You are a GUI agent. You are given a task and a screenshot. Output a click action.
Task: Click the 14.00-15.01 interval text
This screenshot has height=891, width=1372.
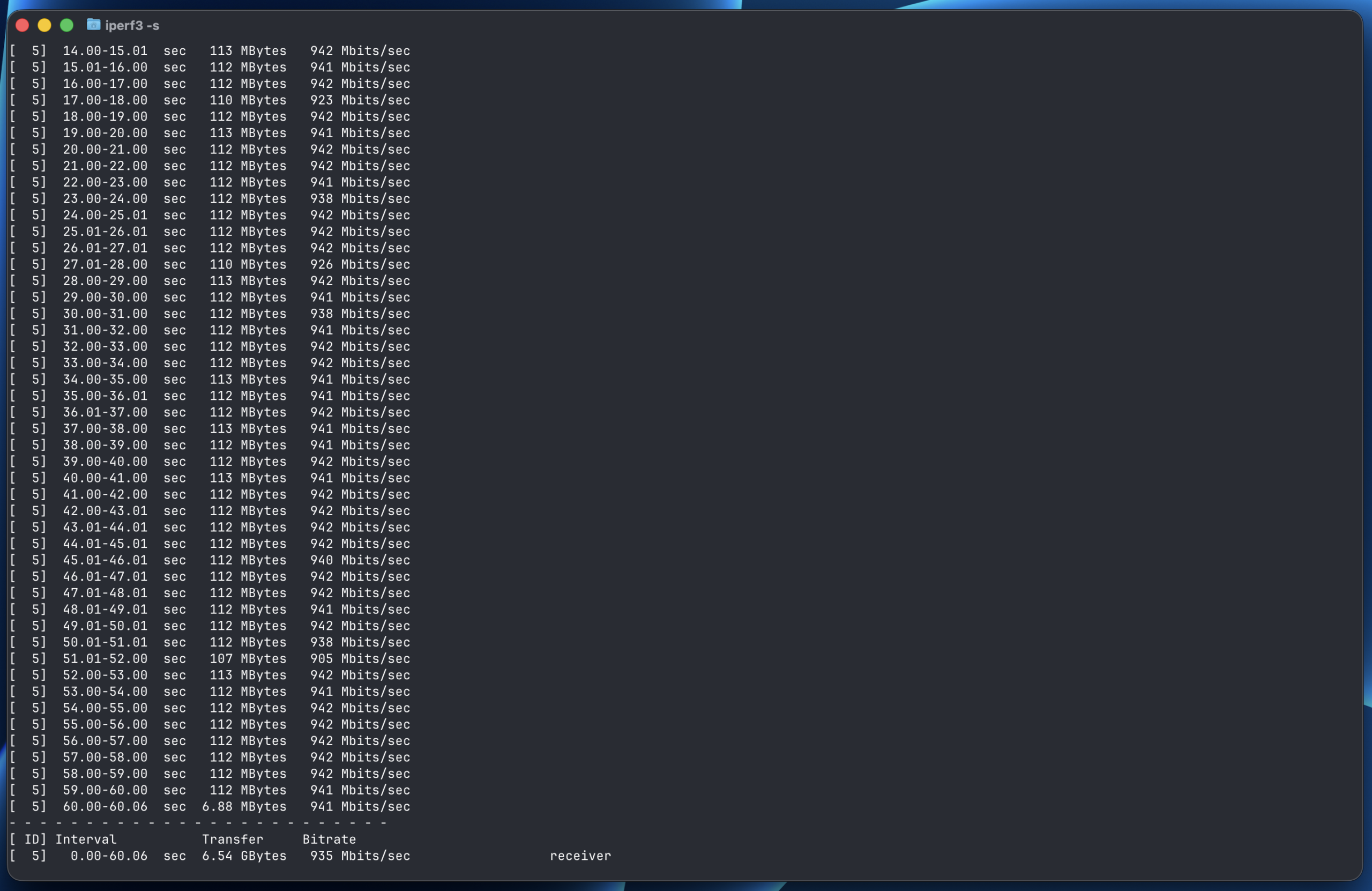click(105, 51)
